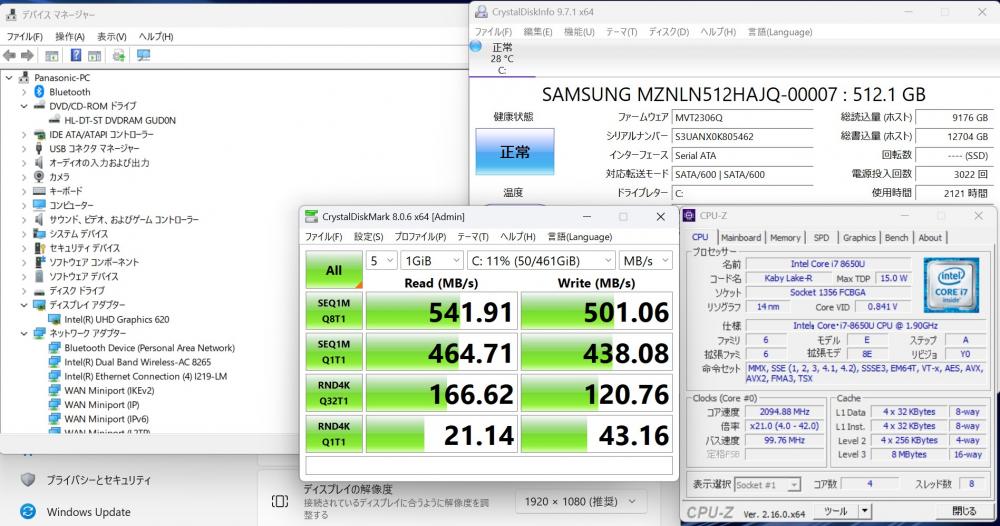This screenshot has height=526, width=1000.
Task: Click the HL-DT-ST DVDRAM GUD0N drive icon
Action: point(55,120)
